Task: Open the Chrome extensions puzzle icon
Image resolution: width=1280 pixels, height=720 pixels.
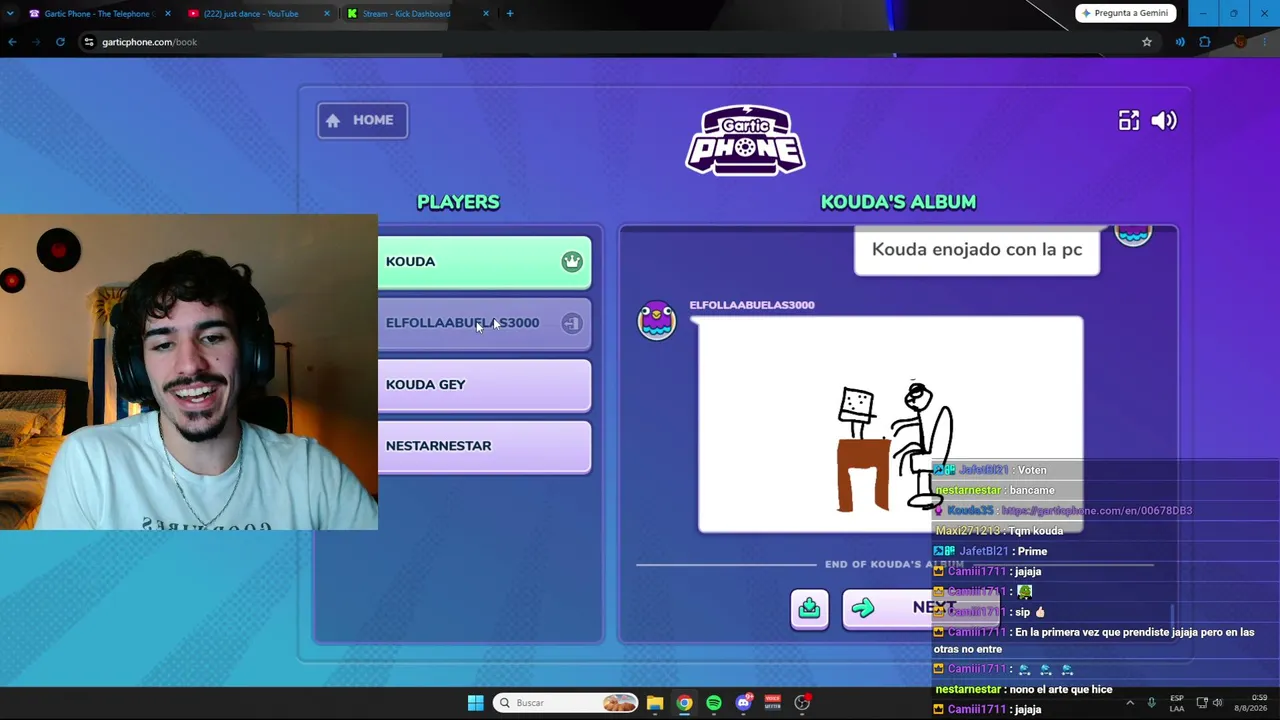Action: click(1205, 42)
